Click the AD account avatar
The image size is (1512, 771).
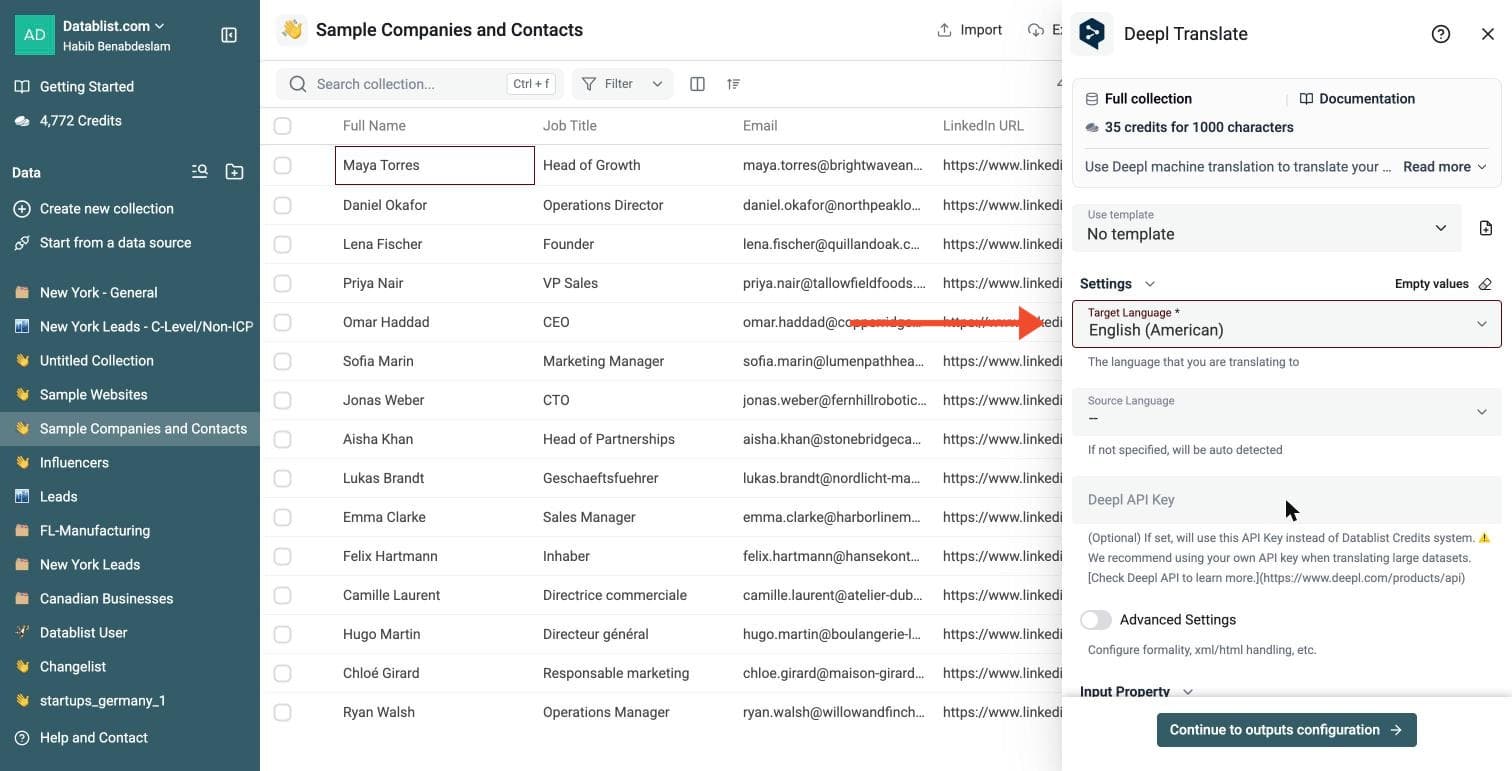[35, 35]
